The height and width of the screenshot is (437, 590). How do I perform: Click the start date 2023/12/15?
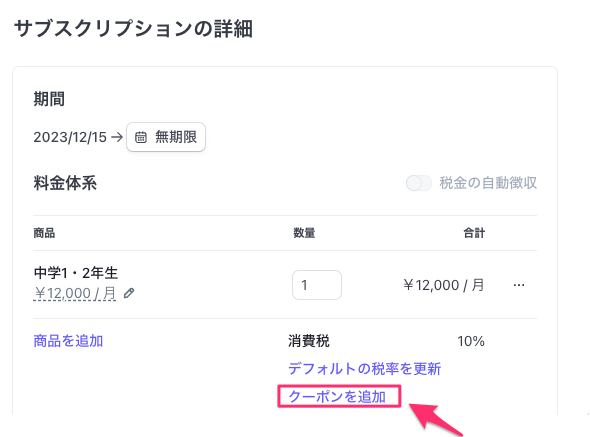(70, 137)
